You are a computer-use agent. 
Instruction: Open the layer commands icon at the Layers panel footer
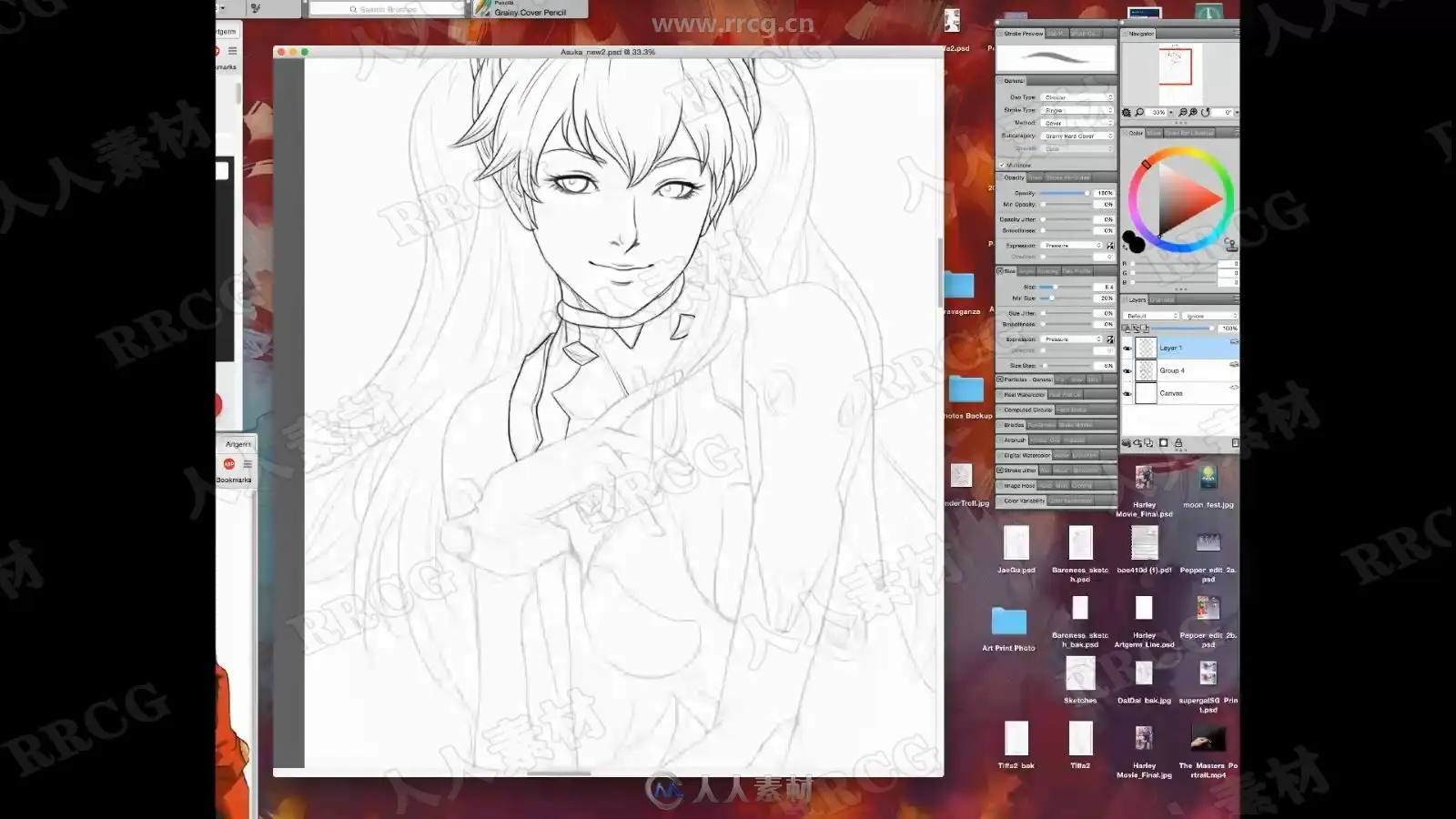coord(1127,443)
